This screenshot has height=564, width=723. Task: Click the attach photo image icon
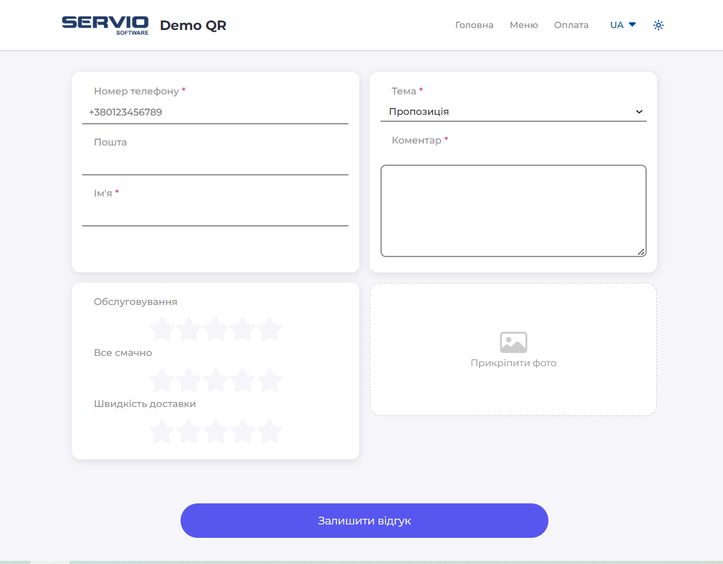[513, 342]
